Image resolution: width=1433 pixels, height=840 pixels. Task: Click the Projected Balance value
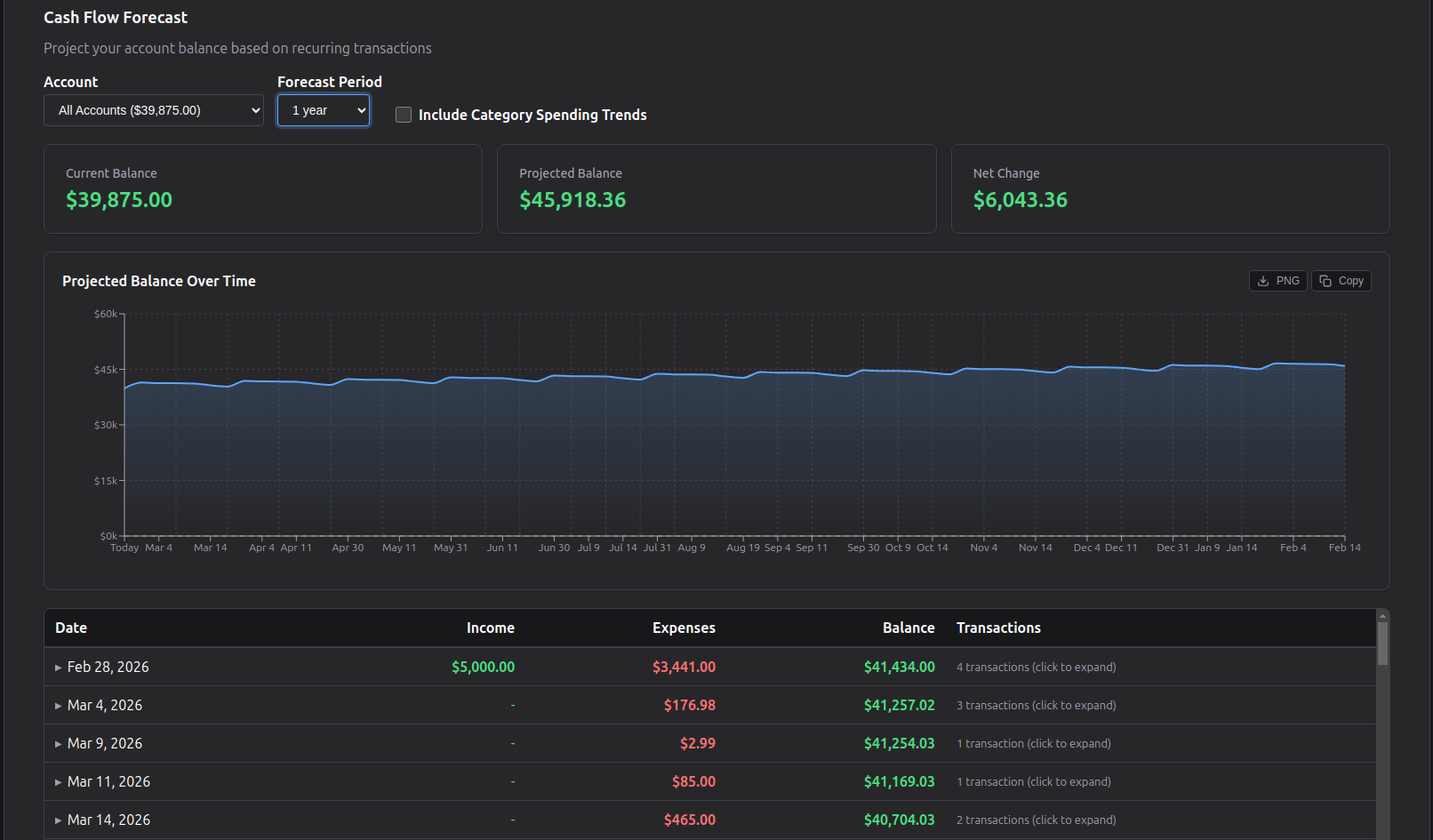coord(573,200)
